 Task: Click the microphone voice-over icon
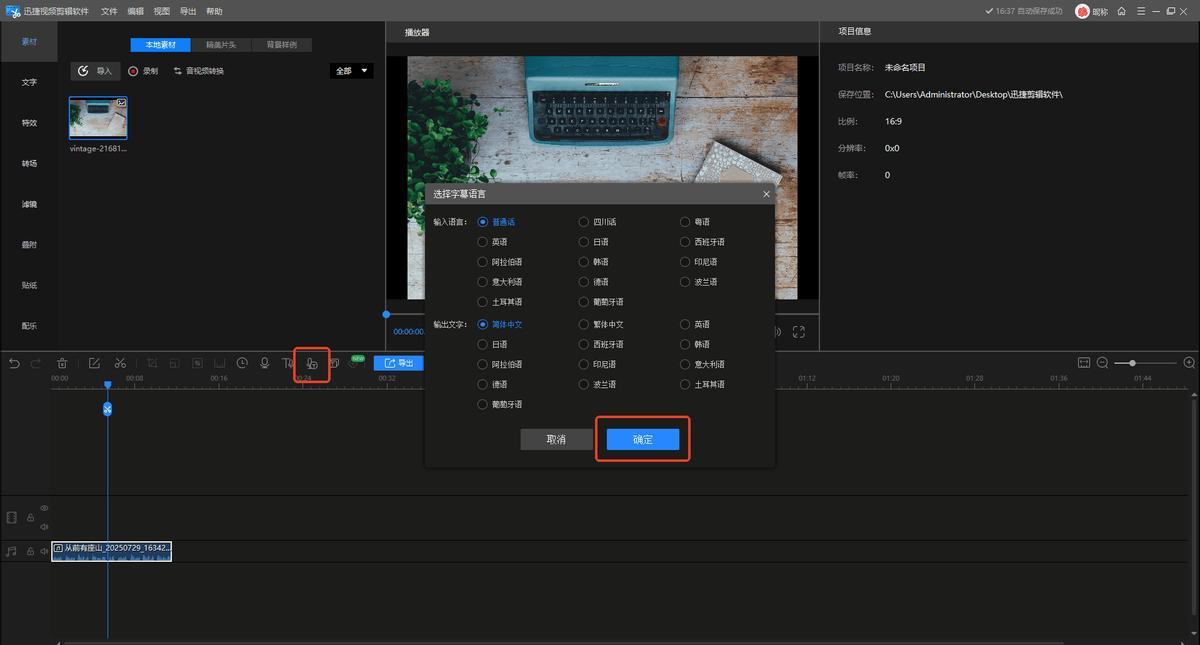tap(265, 363)
